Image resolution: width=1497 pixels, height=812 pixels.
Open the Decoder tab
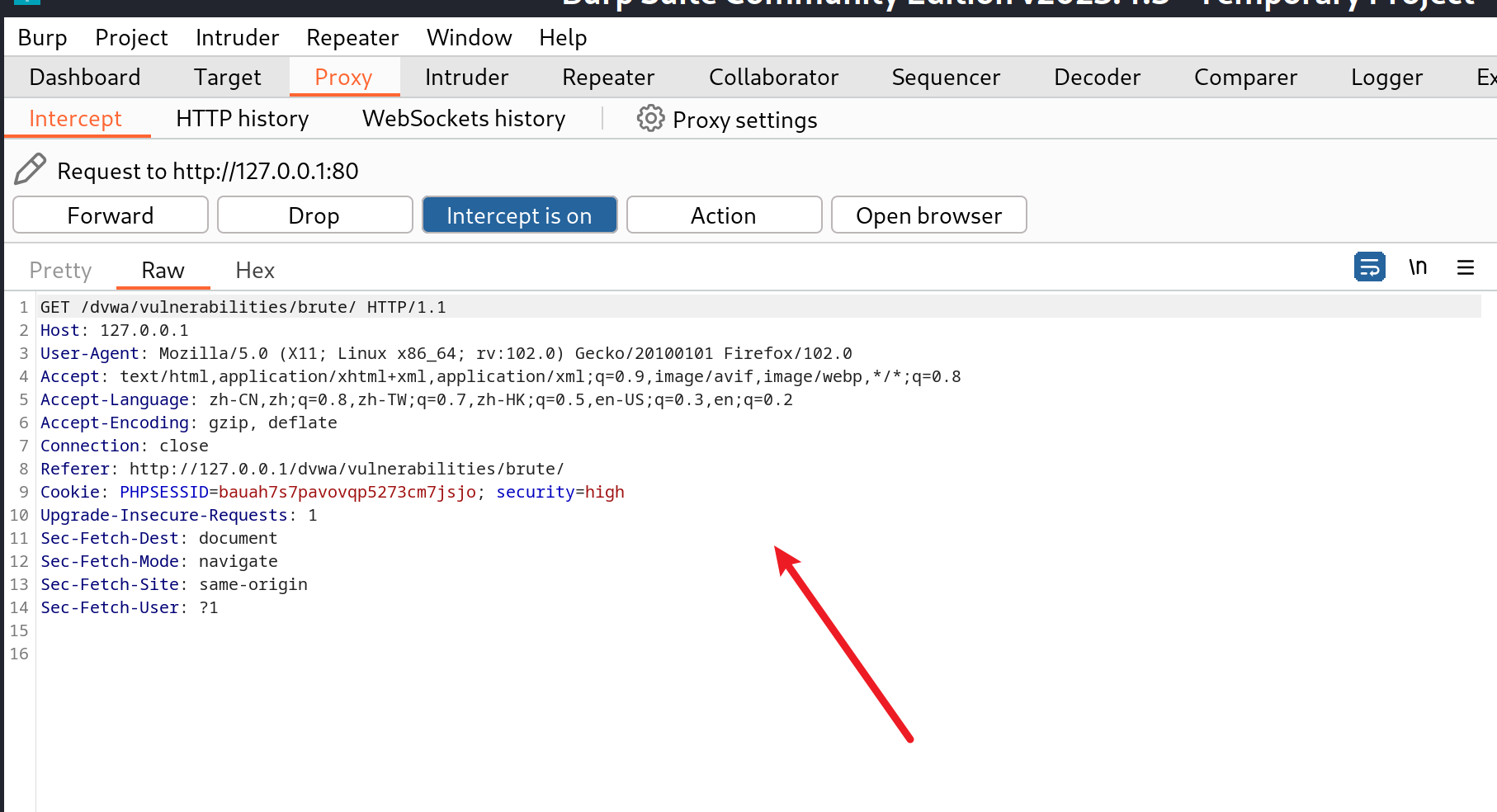1097,77
